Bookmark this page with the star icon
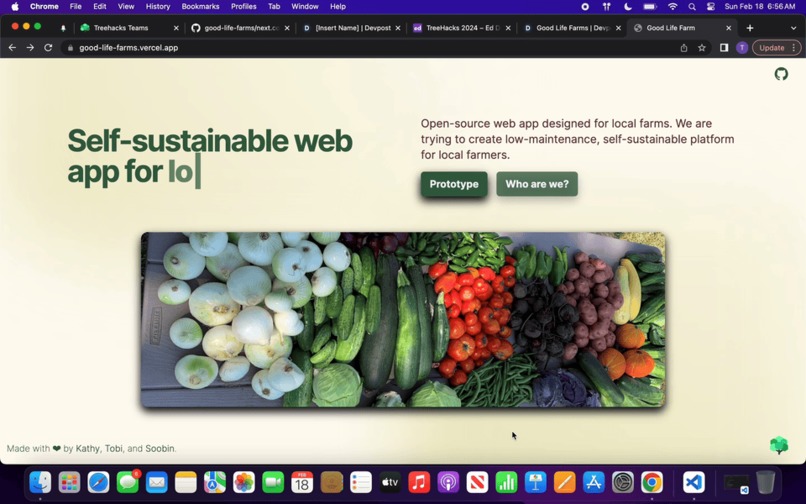The image size is (806, 504). (x=702, y=48)
